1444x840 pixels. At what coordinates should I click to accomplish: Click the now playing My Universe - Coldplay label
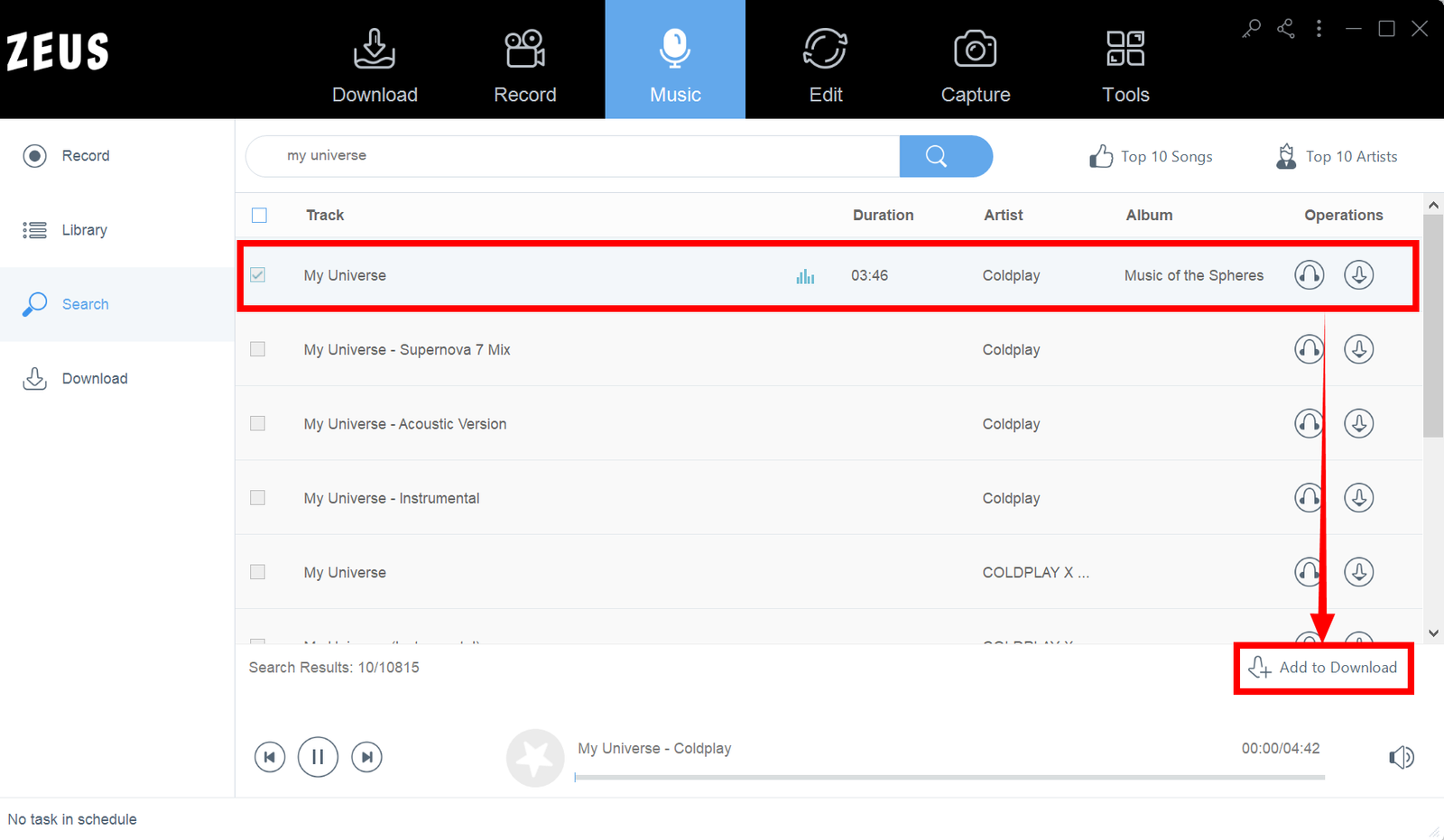[x=654, y=748]
